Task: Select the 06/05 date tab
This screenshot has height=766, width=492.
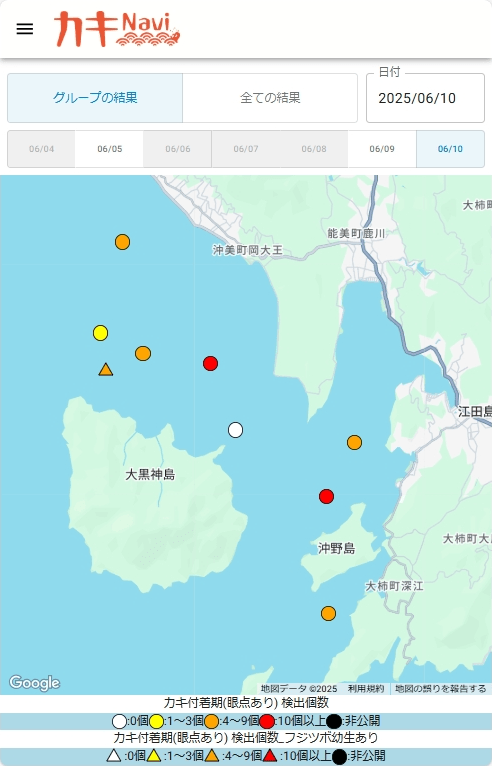Action: pyautogui.click(x=109, y=149)
